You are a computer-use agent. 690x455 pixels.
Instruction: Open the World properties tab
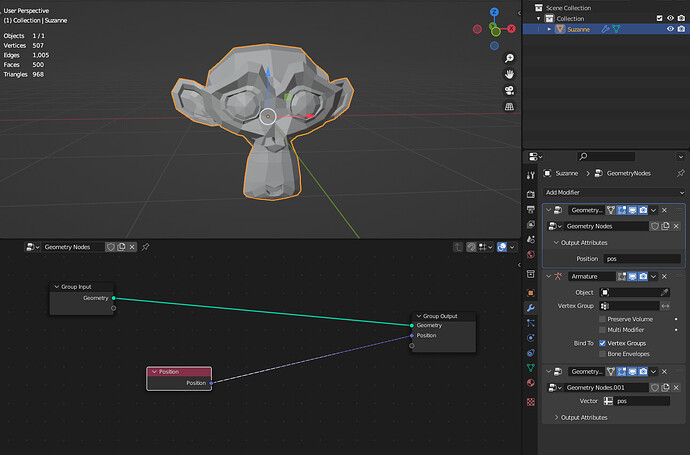click(x=531, y=254)
